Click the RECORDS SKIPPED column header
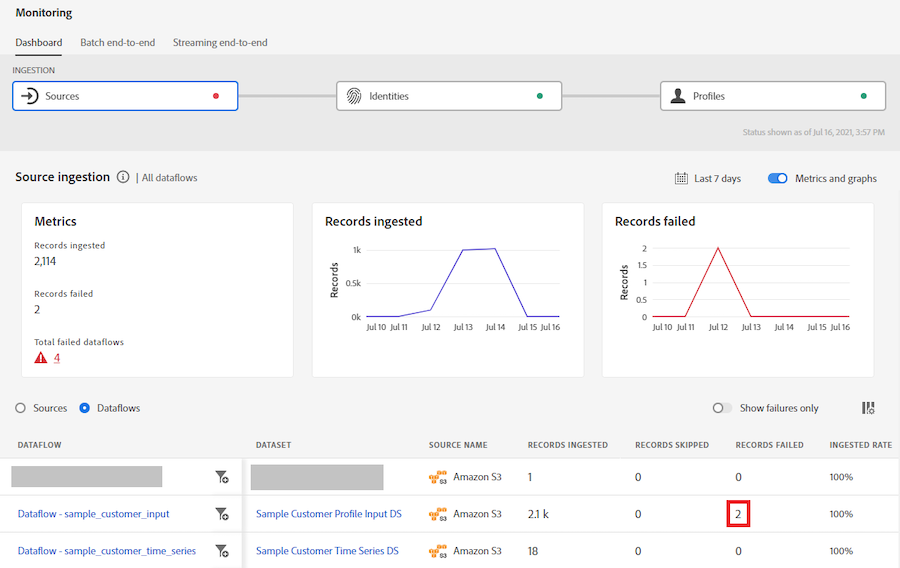Image resolution: width=900 pixels, height=568 pixels. click(x=672, y=445)
